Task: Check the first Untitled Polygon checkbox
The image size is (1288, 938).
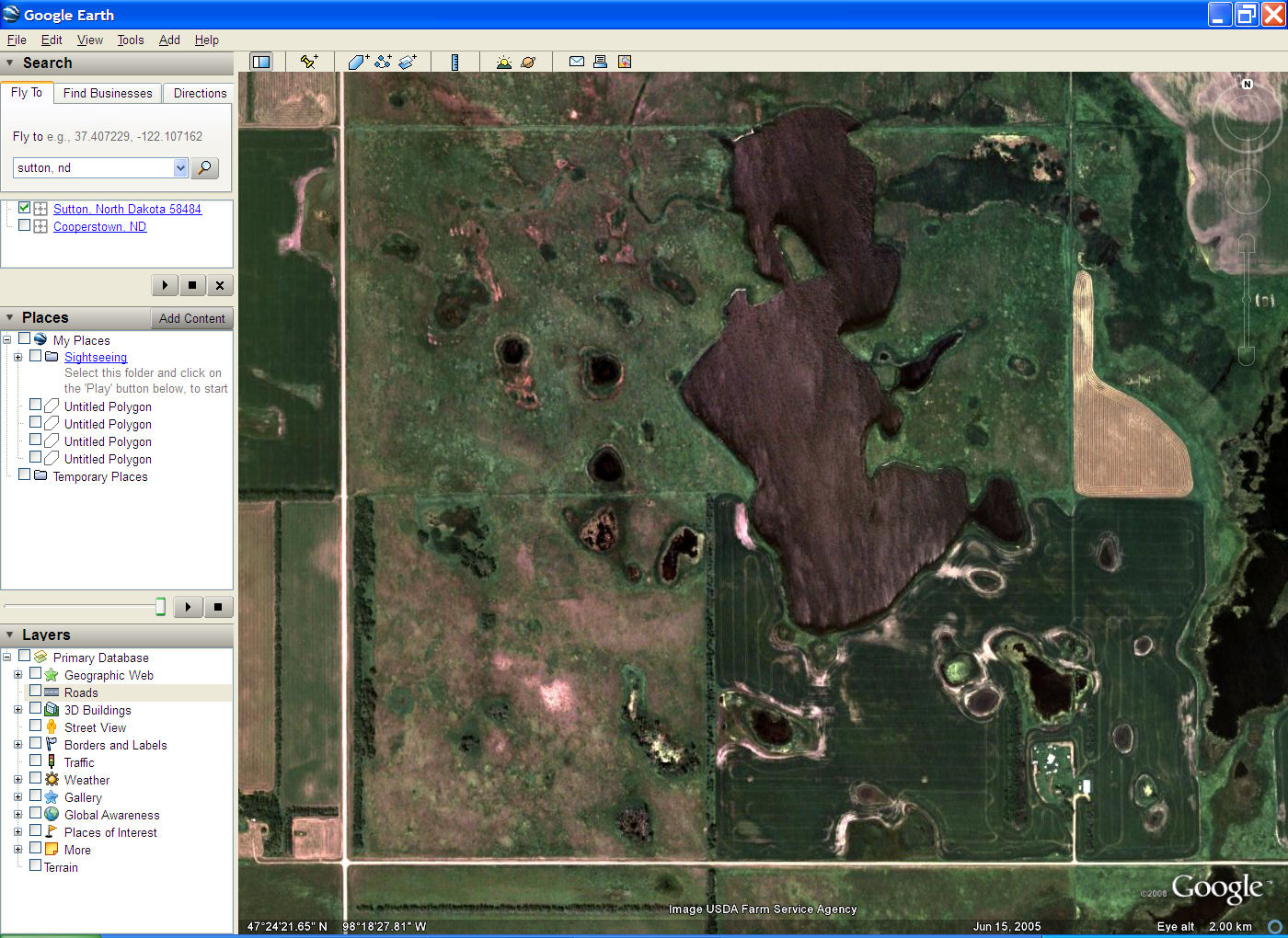Action: (x=35, y=406)
